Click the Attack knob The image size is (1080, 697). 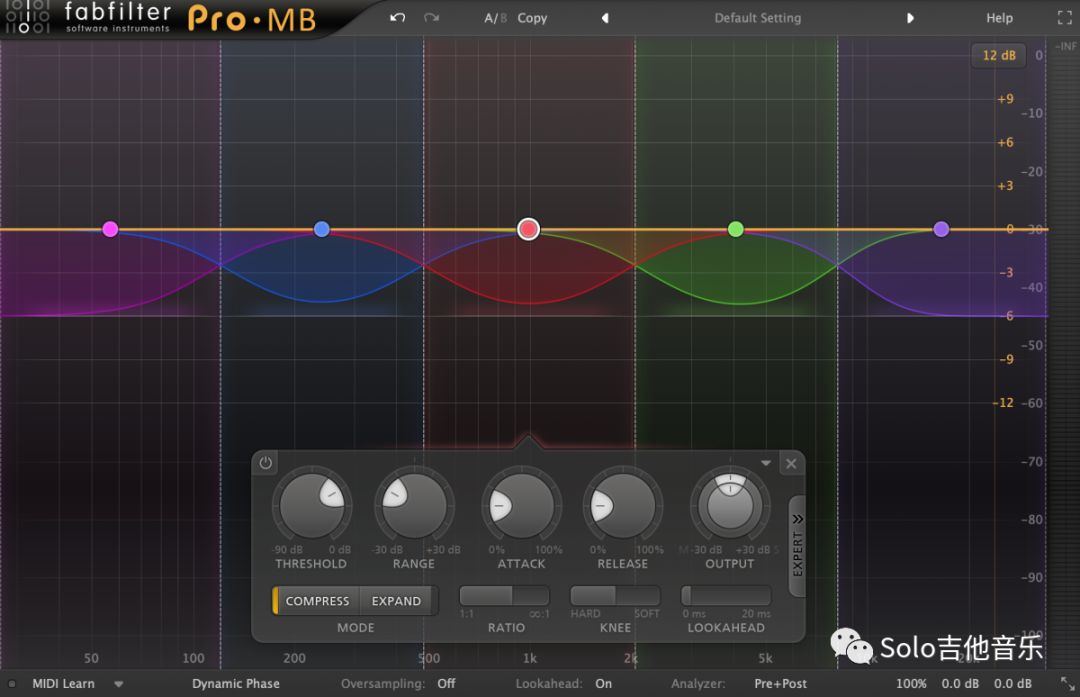tap(521, 506)
